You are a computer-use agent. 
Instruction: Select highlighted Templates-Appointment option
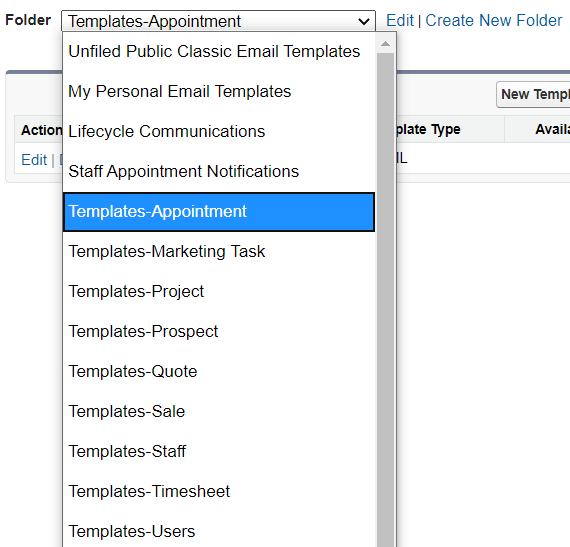(219, 212)
